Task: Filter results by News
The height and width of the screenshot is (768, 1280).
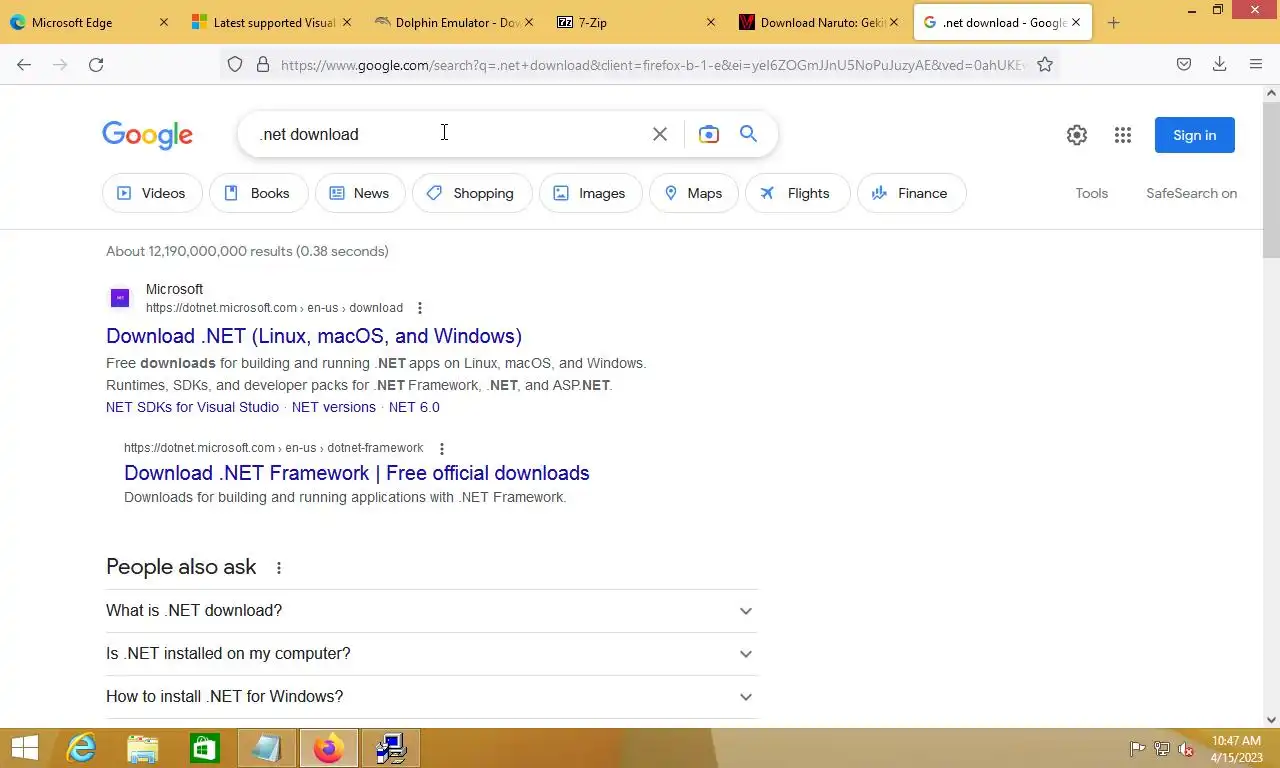Action: [360, 193]
